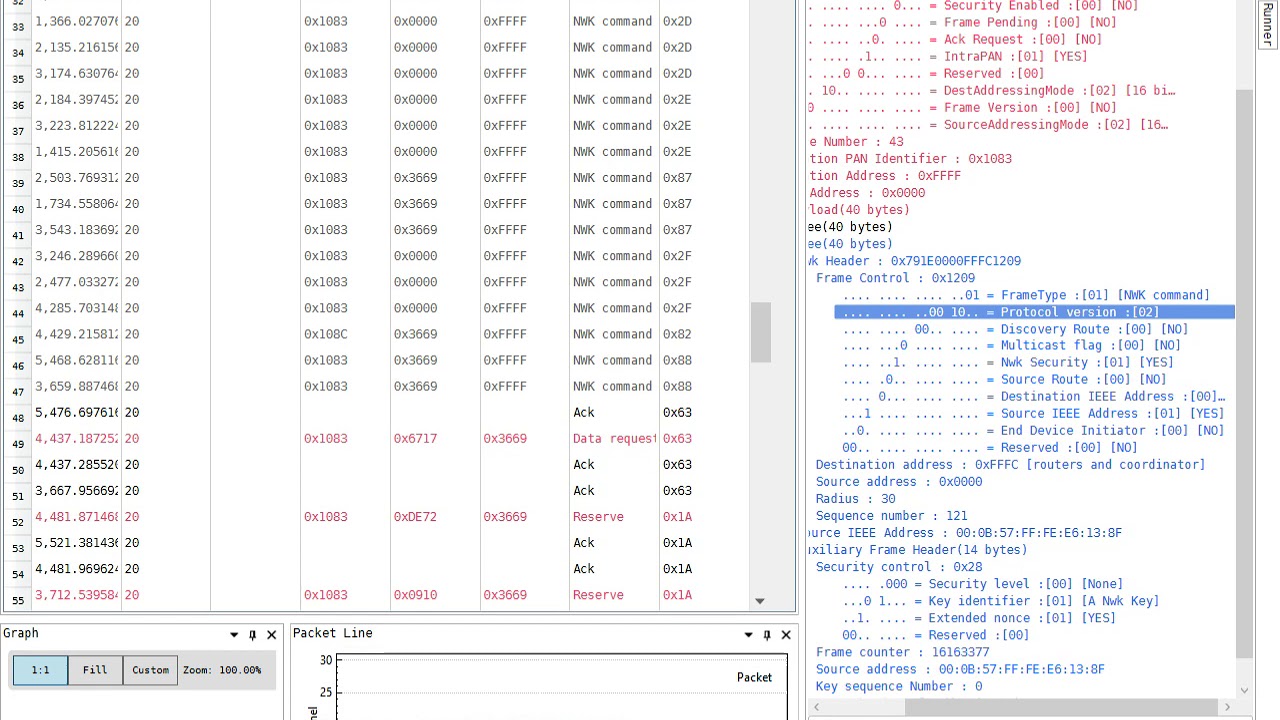Open the Runner side tab
The width and height of the screenshot is (1280, 720).
1268,24
